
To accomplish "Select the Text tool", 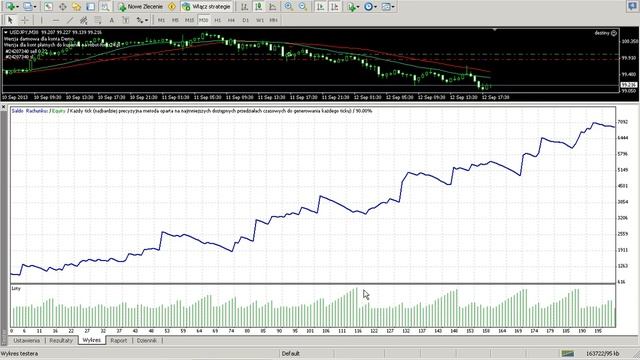I will pos(111,20).
